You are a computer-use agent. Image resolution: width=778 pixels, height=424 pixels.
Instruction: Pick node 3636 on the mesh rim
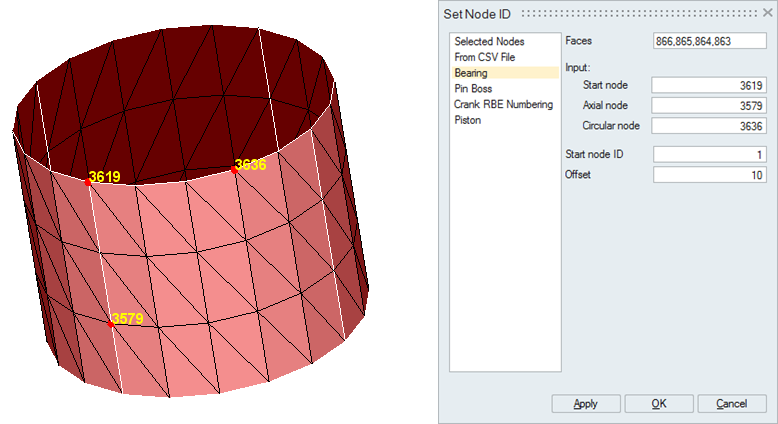(234, 170)
